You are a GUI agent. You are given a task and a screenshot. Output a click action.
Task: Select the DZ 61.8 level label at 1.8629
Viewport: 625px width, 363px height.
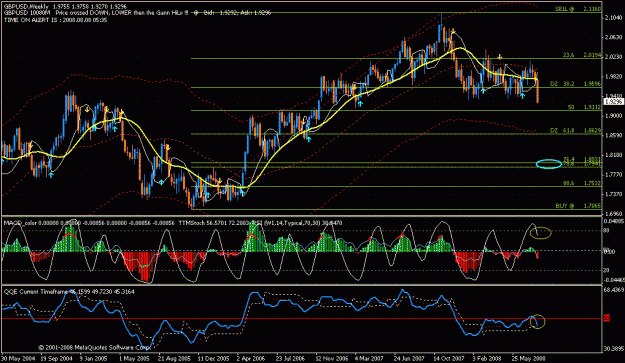tap(576, 130)
